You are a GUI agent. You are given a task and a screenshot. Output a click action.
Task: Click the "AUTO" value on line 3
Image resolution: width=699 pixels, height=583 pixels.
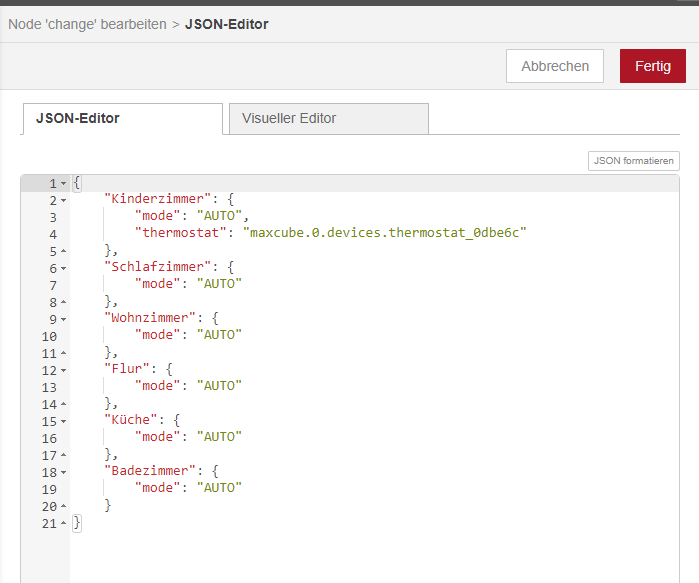[x=219, y=216]
